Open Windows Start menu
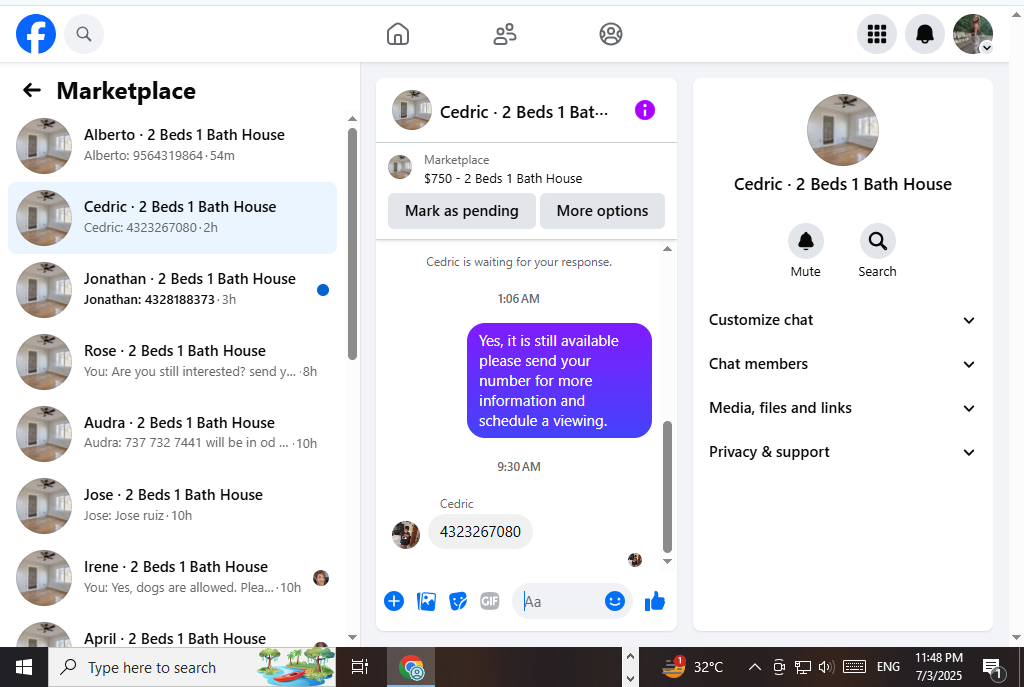This screenshot has height=687, width=1024. tap(24, 667)
